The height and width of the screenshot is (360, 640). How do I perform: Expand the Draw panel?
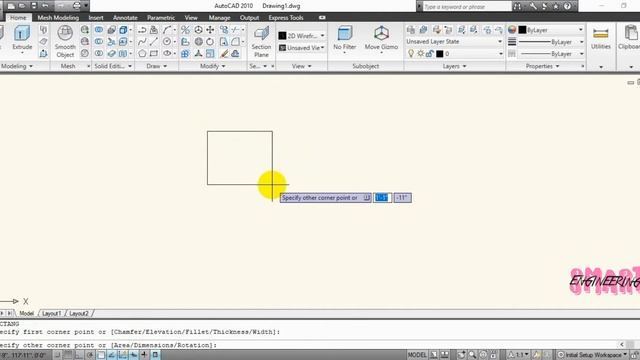157,66
